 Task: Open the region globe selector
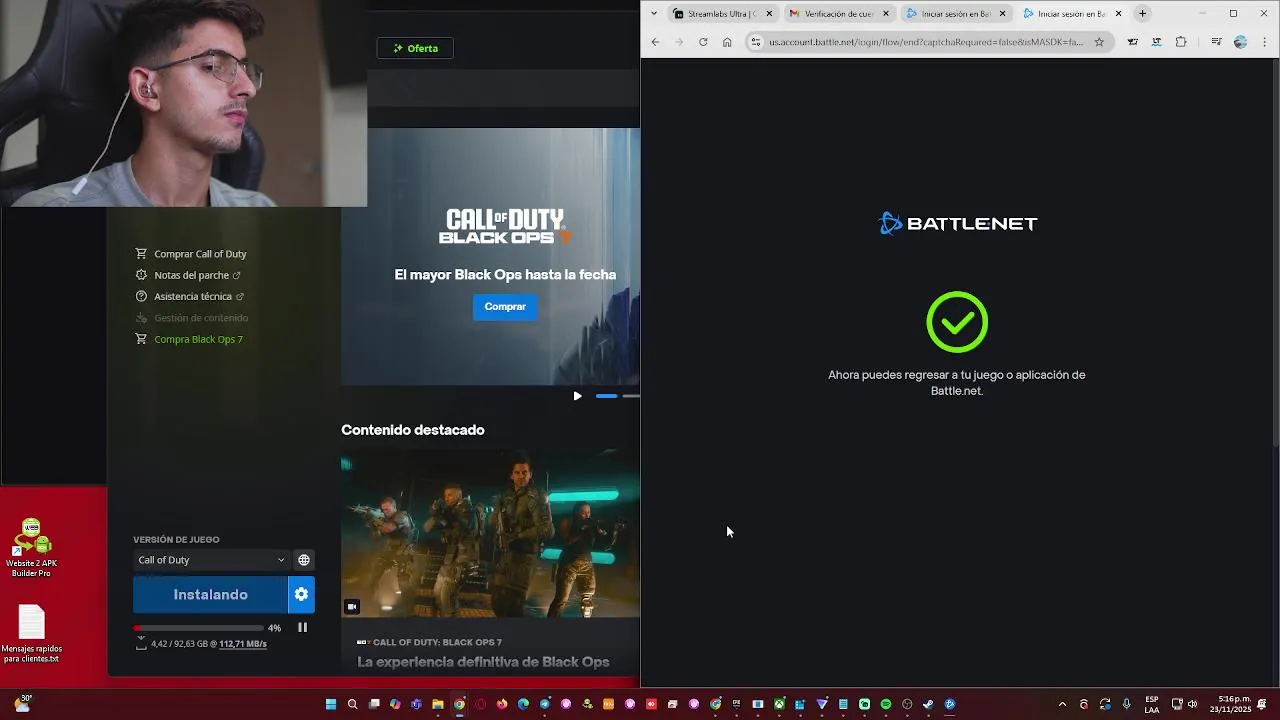304,560
